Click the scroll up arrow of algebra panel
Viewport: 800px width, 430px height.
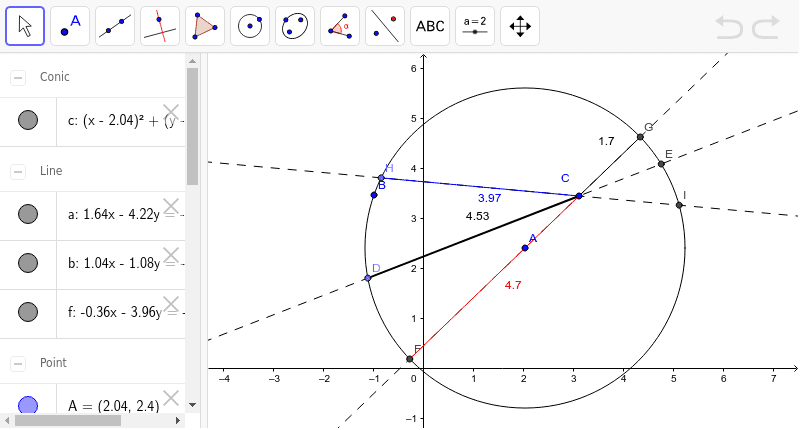192,61
